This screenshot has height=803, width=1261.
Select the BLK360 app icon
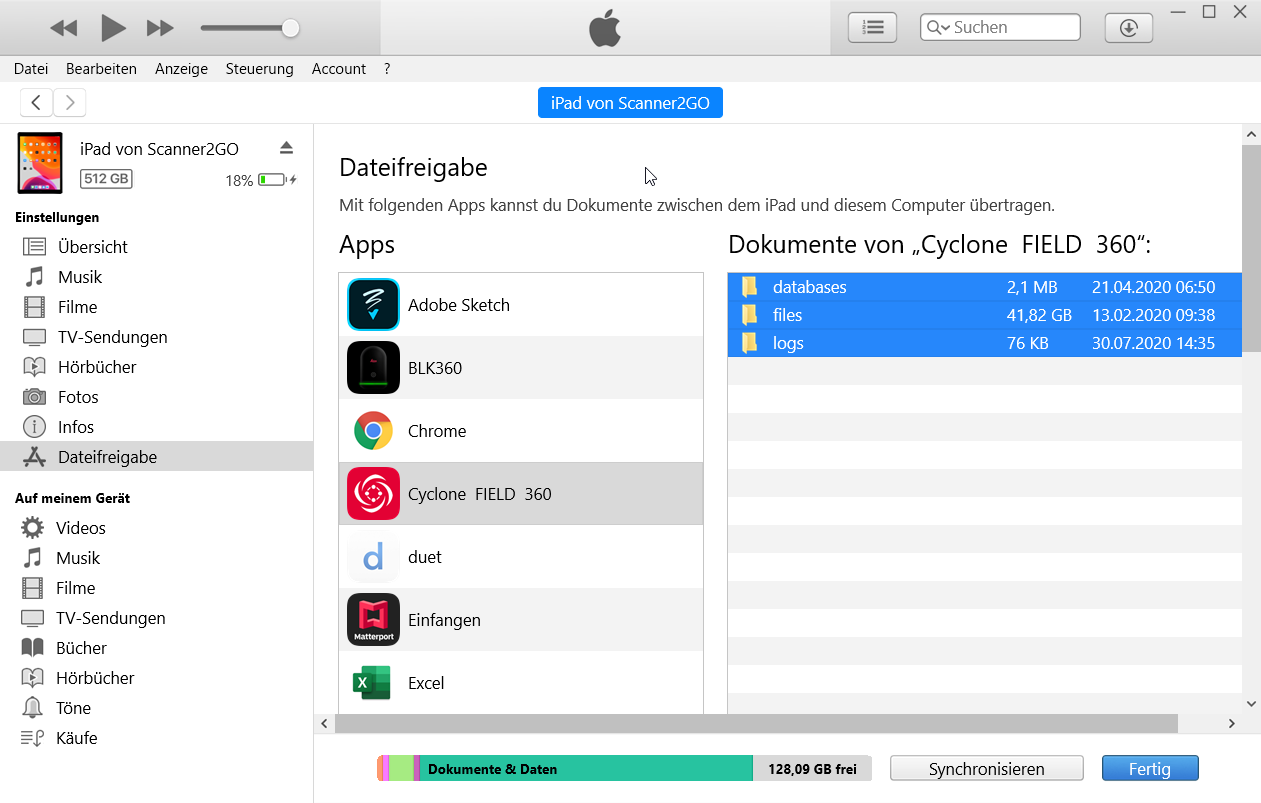(x=373, y=368)
